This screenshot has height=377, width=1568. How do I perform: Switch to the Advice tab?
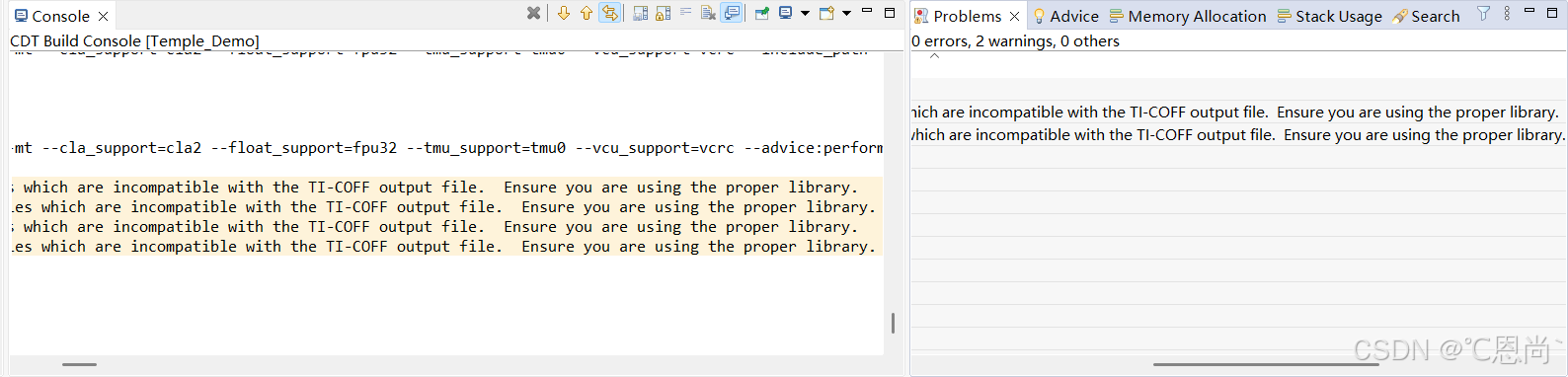(1065, 16)
